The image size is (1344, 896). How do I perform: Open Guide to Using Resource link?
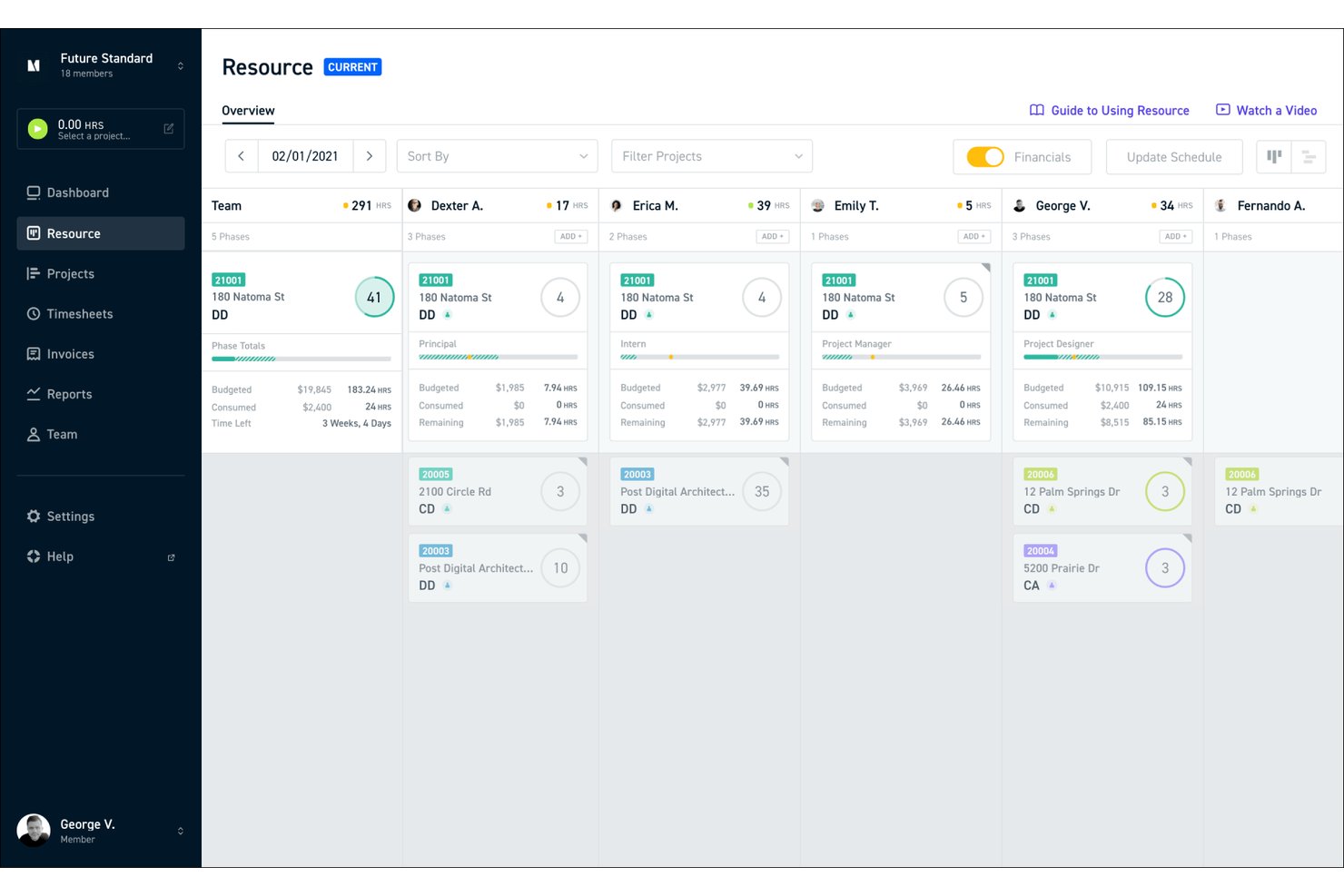1109,110
